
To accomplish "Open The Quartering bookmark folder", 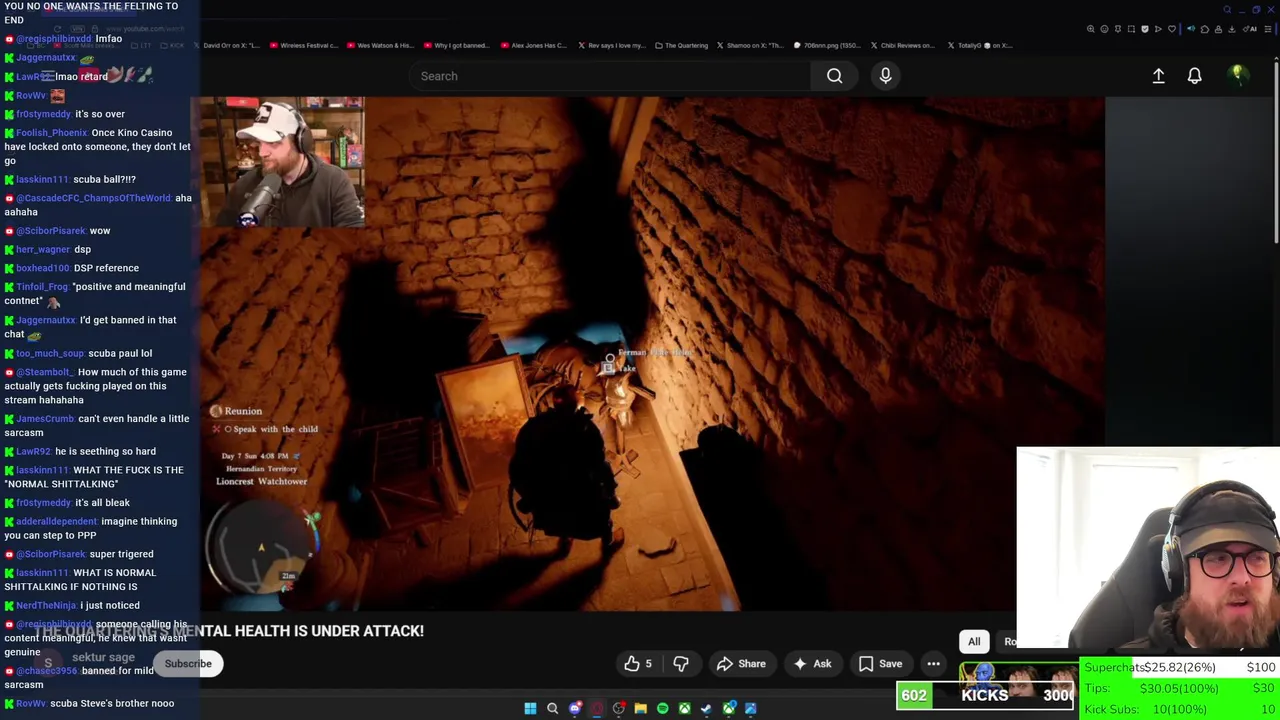I will pyautogui.click(x=681, y=45).
